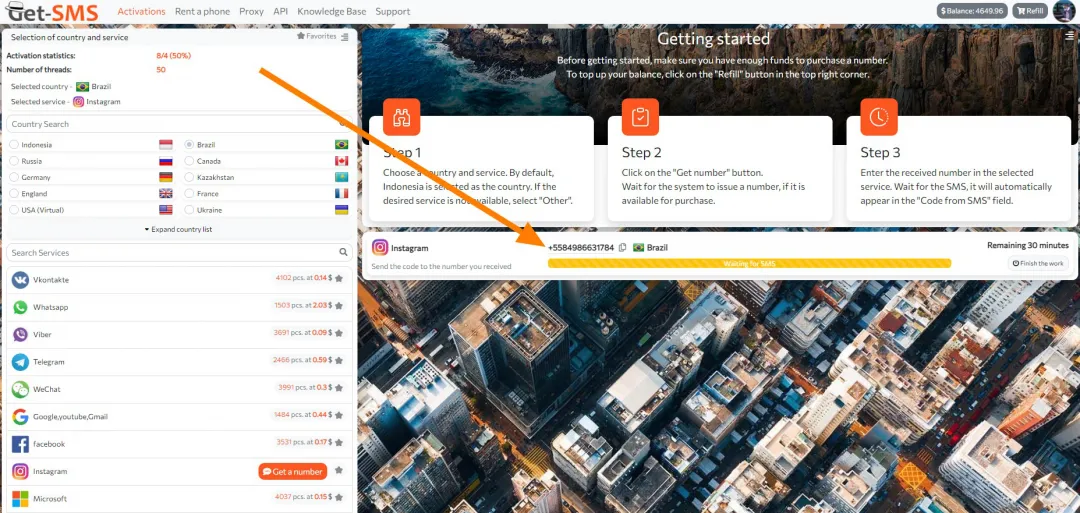Select the Canada country radio
The height and width of the screenshot is (513, 1080).
189,161
